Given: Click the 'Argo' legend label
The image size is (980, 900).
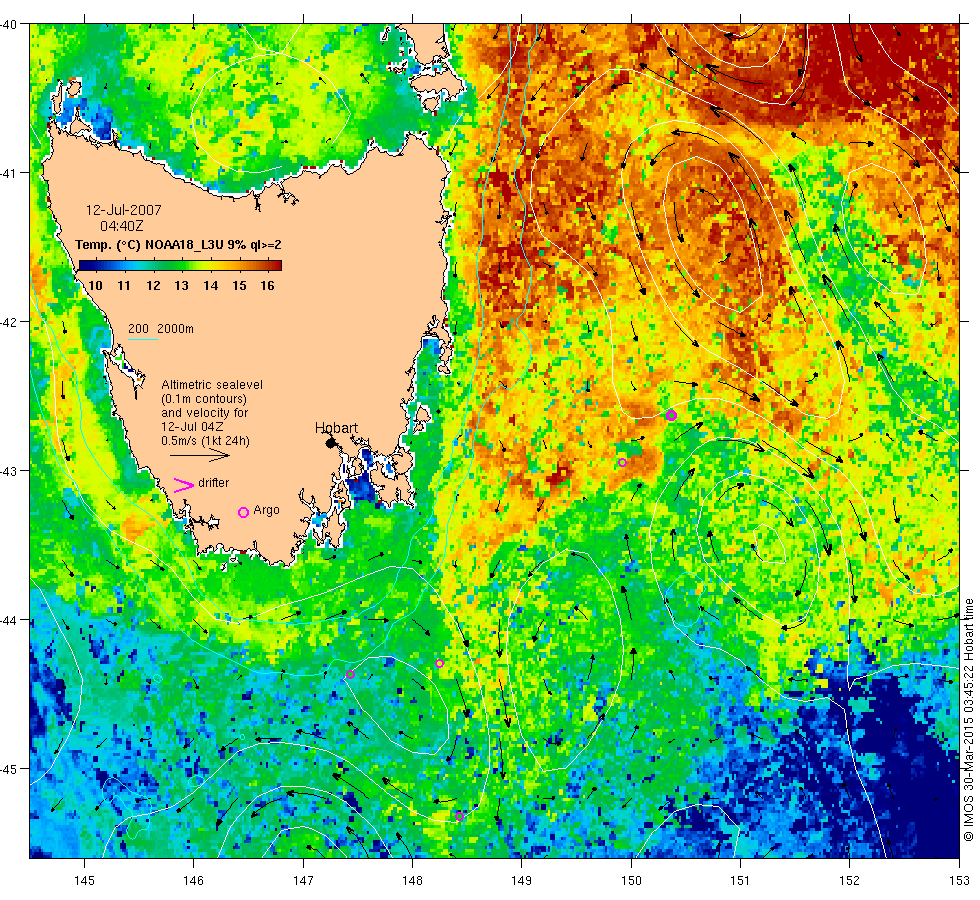Looking at the screenshot, I should click(266, 511).
